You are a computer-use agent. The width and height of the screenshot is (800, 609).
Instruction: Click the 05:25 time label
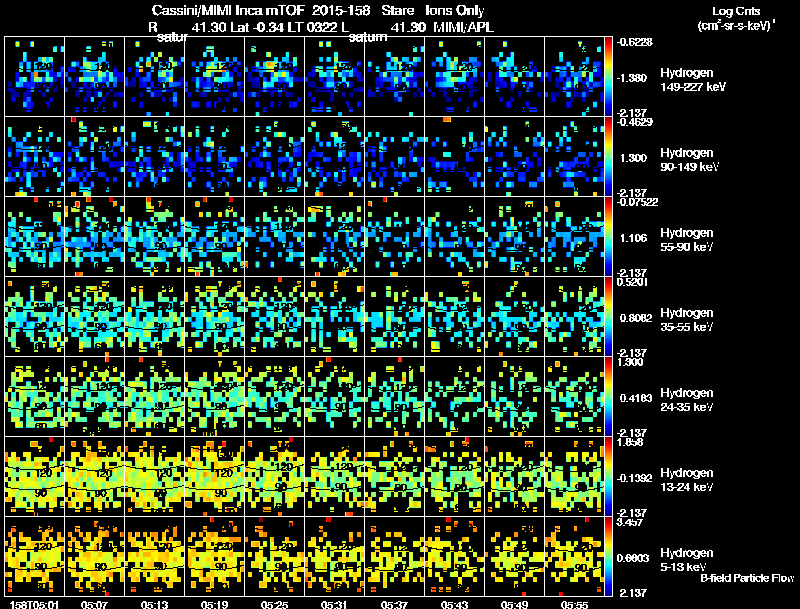point(274,604)
